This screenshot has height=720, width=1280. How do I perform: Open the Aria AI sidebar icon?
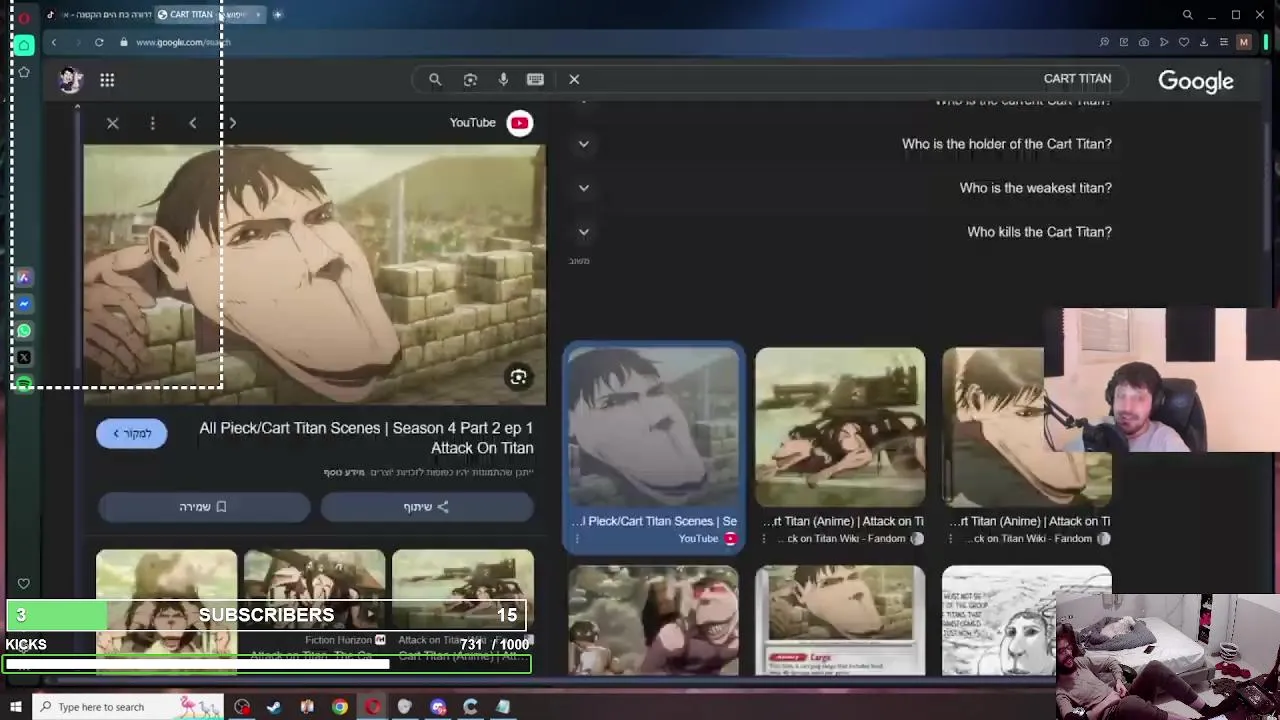coord(24,277)
